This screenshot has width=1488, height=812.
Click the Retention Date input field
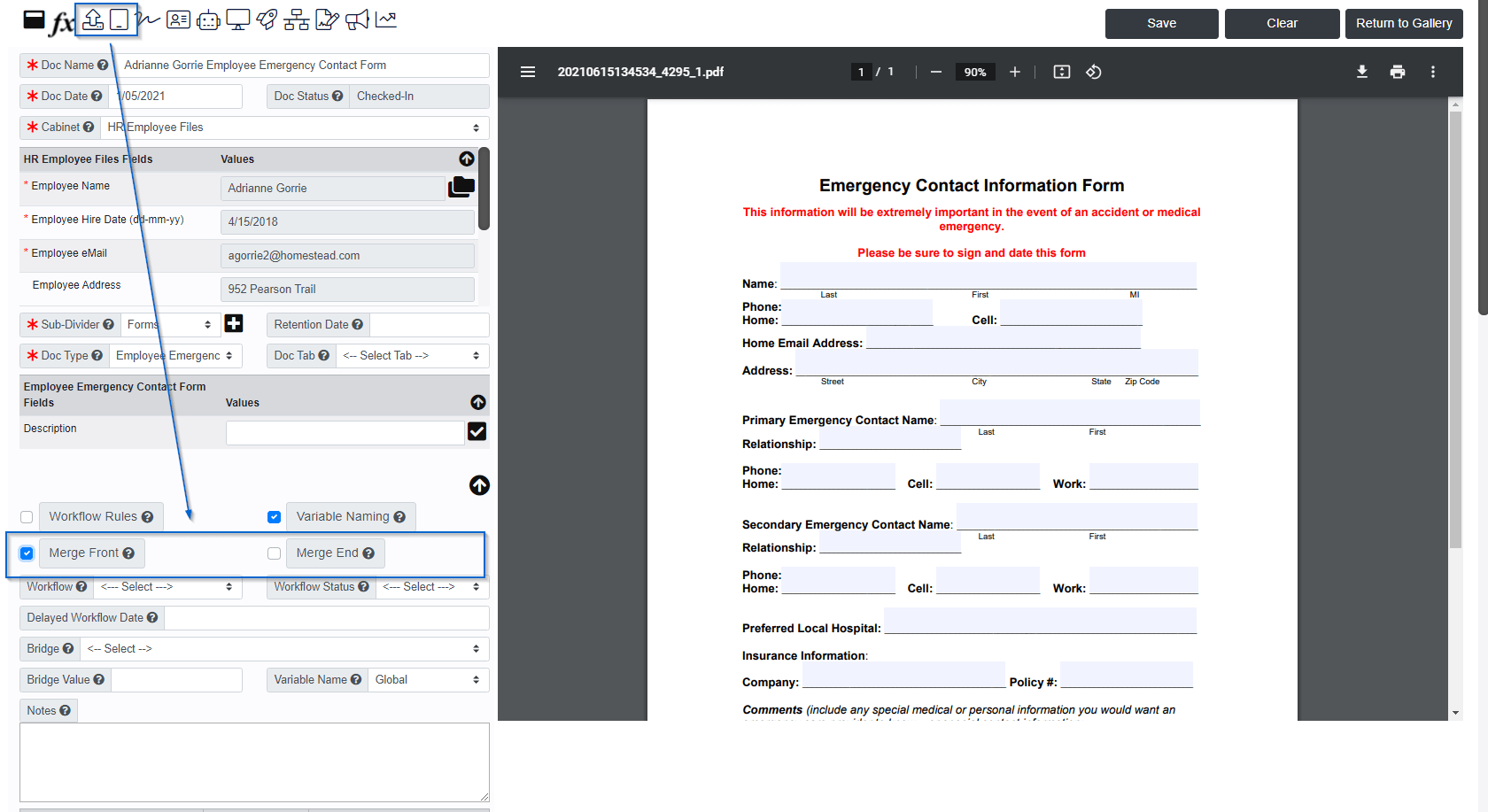pos(430,325)
